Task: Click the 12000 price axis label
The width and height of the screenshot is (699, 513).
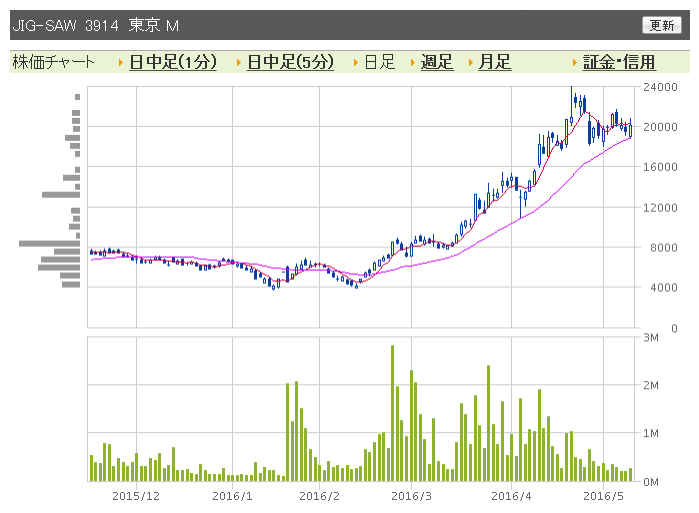Action: point(660,208)
